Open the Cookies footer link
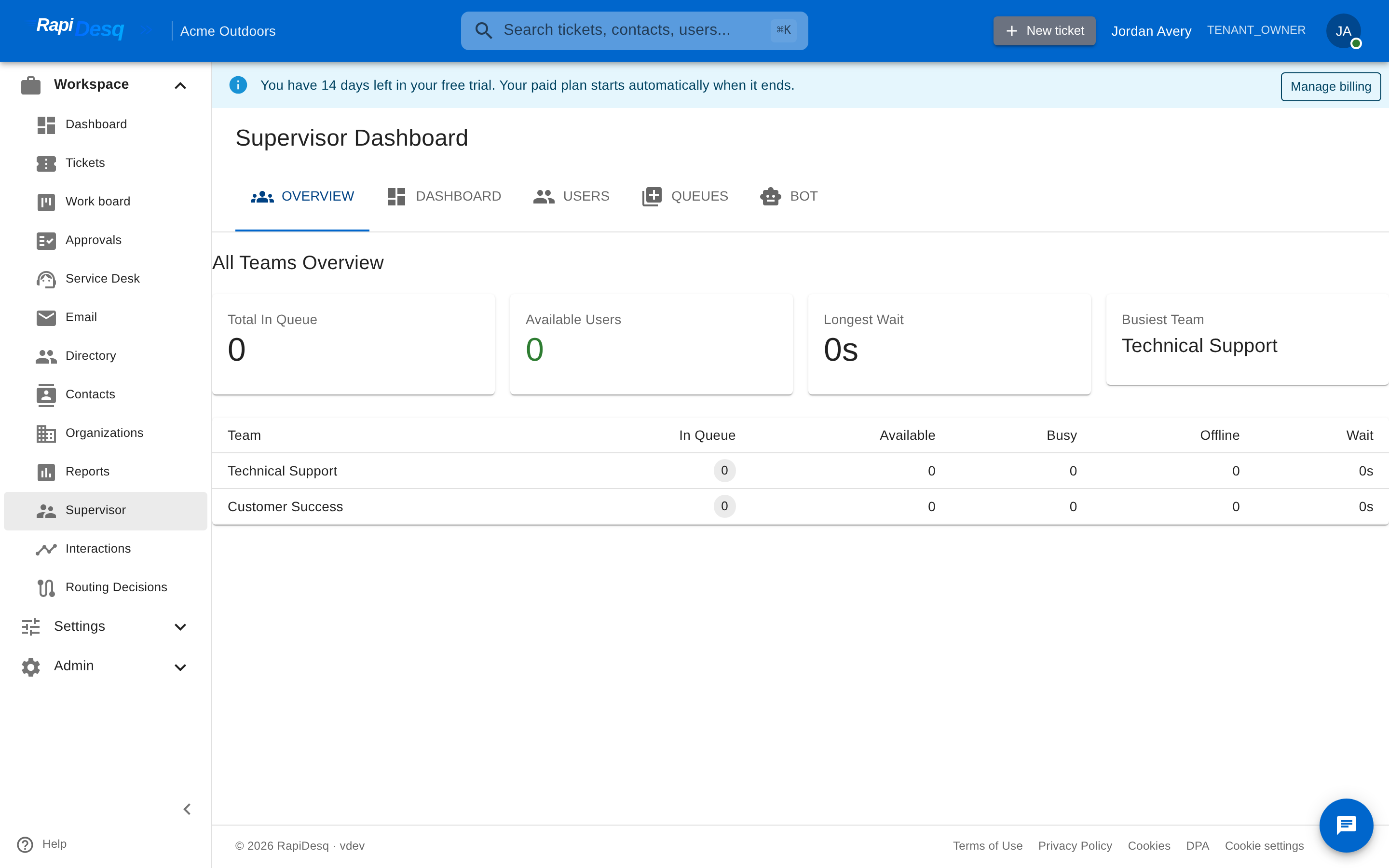The width and height of the screenshot is (1389, 868). coord(1148,846)
